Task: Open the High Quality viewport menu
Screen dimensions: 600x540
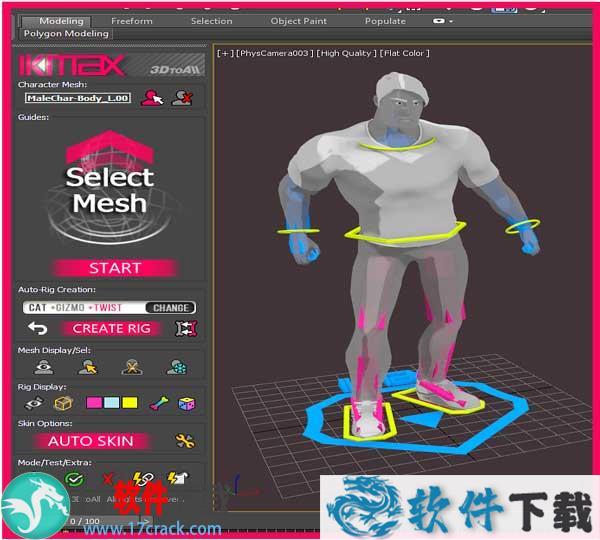Action: pyautogui.click(x=346, y=53)
